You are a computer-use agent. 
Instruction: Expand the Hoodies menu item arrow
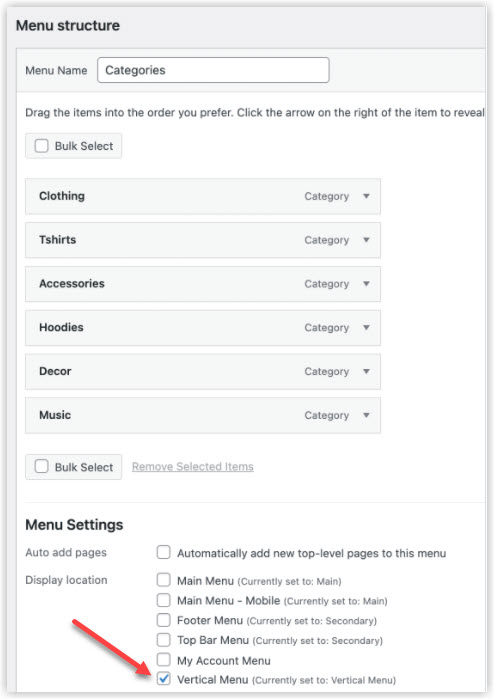pos(366,327)
